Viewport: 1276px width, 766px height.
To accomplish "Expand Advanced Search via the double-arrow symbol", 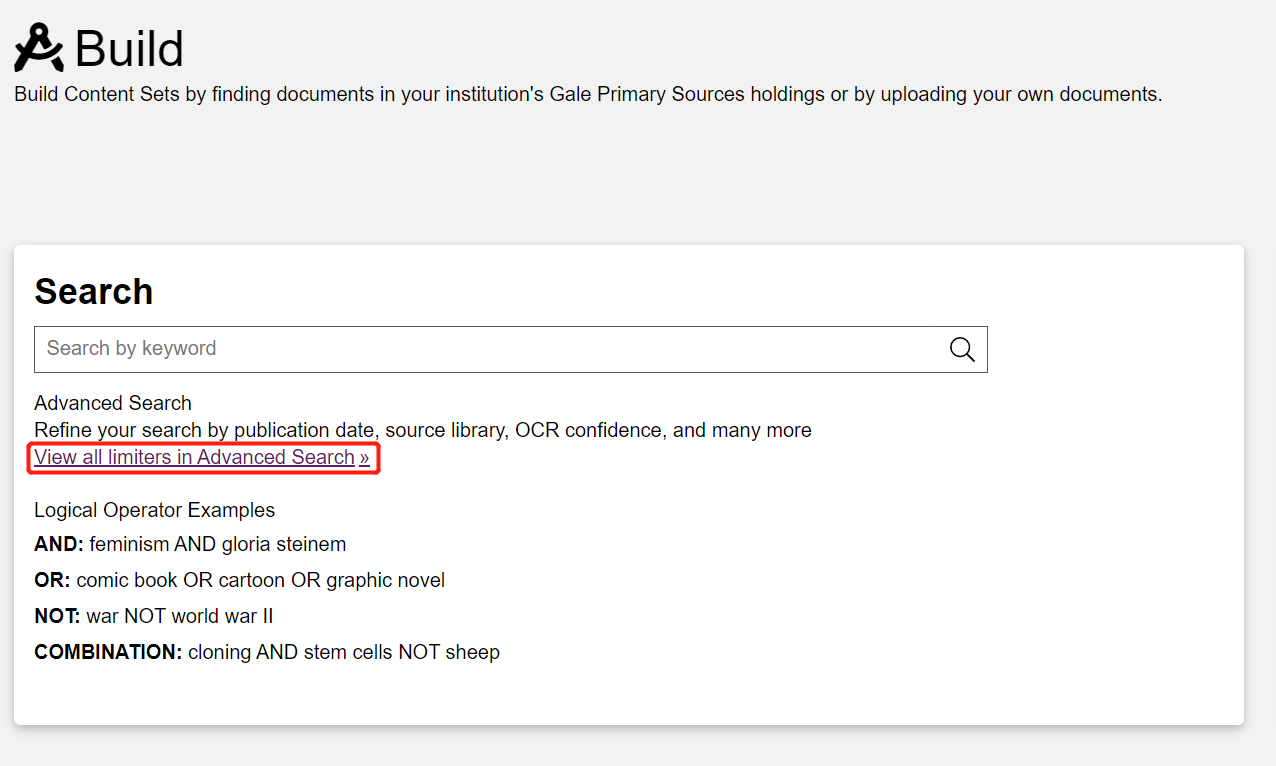I will click(364, 457).
